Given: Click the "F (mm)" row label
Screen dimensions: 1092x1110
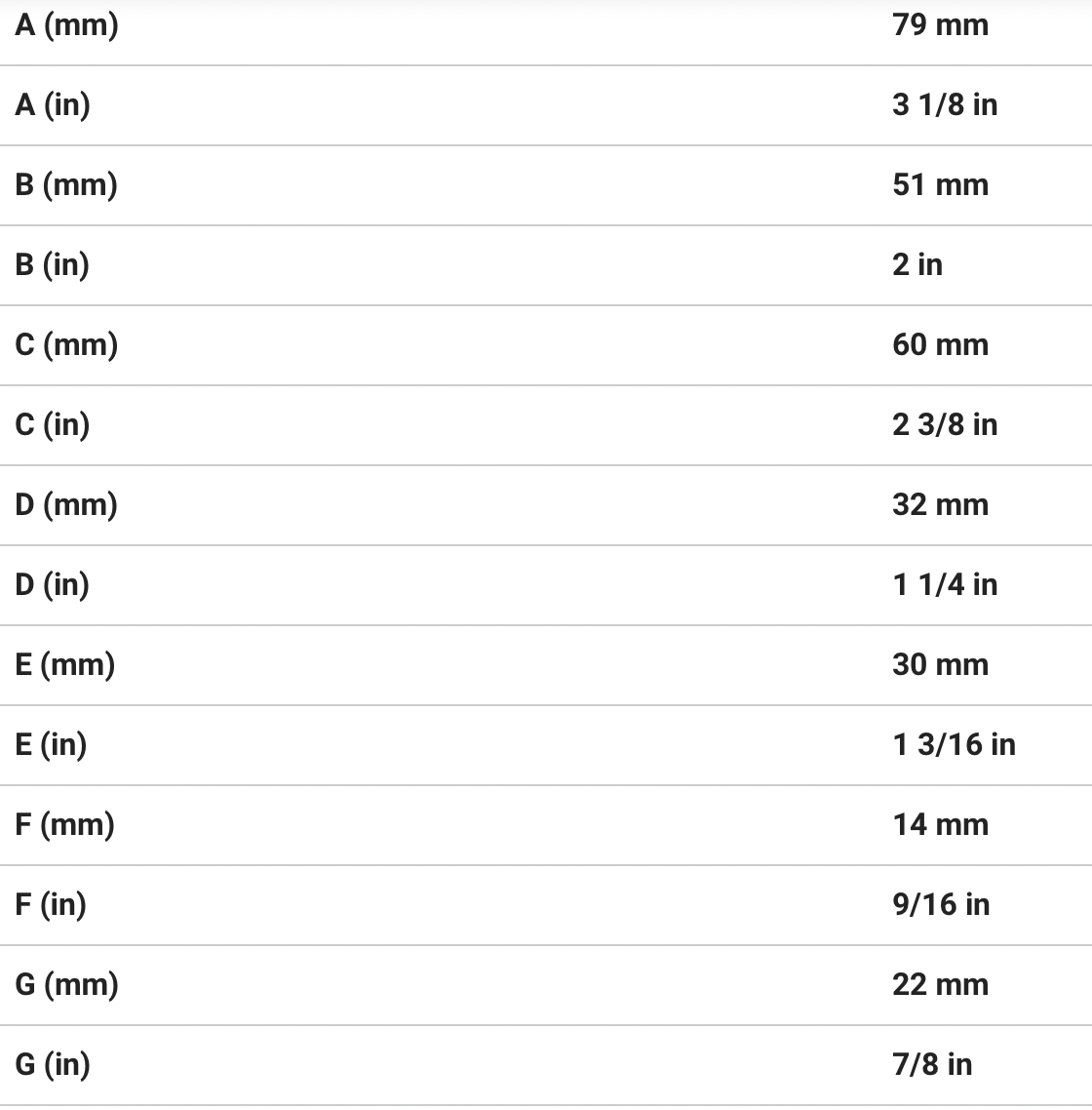Looking at the screenshot, I should (64, 824).
